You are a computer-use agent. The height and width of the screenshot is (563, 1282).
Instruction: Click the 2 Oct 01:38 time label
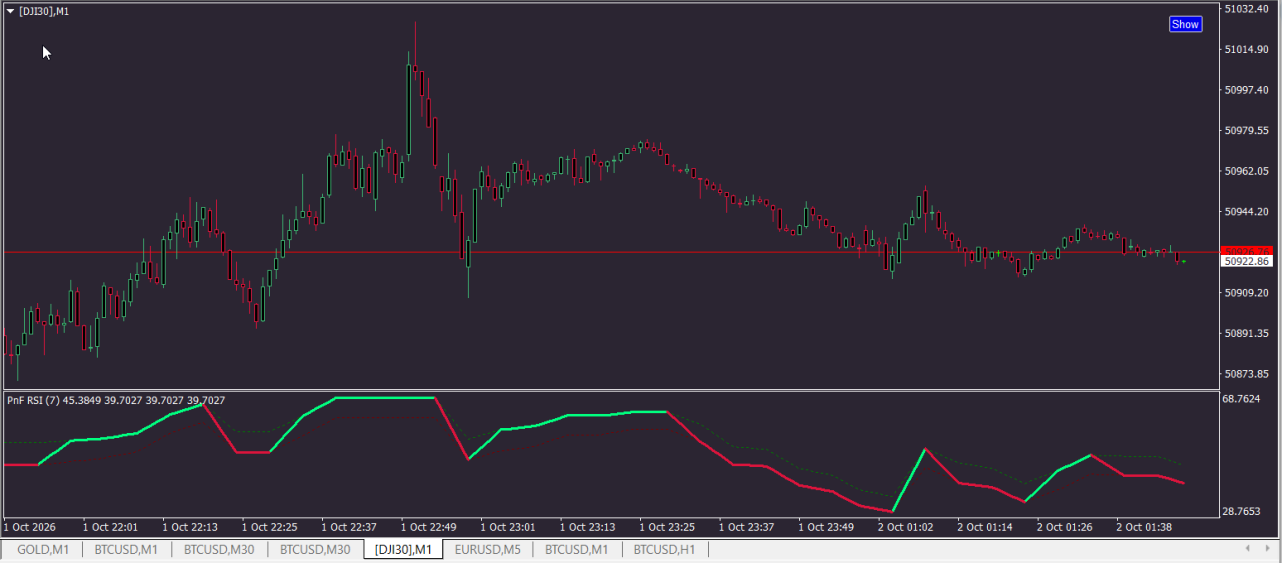pyautogui.click(x=1145, y=526)
